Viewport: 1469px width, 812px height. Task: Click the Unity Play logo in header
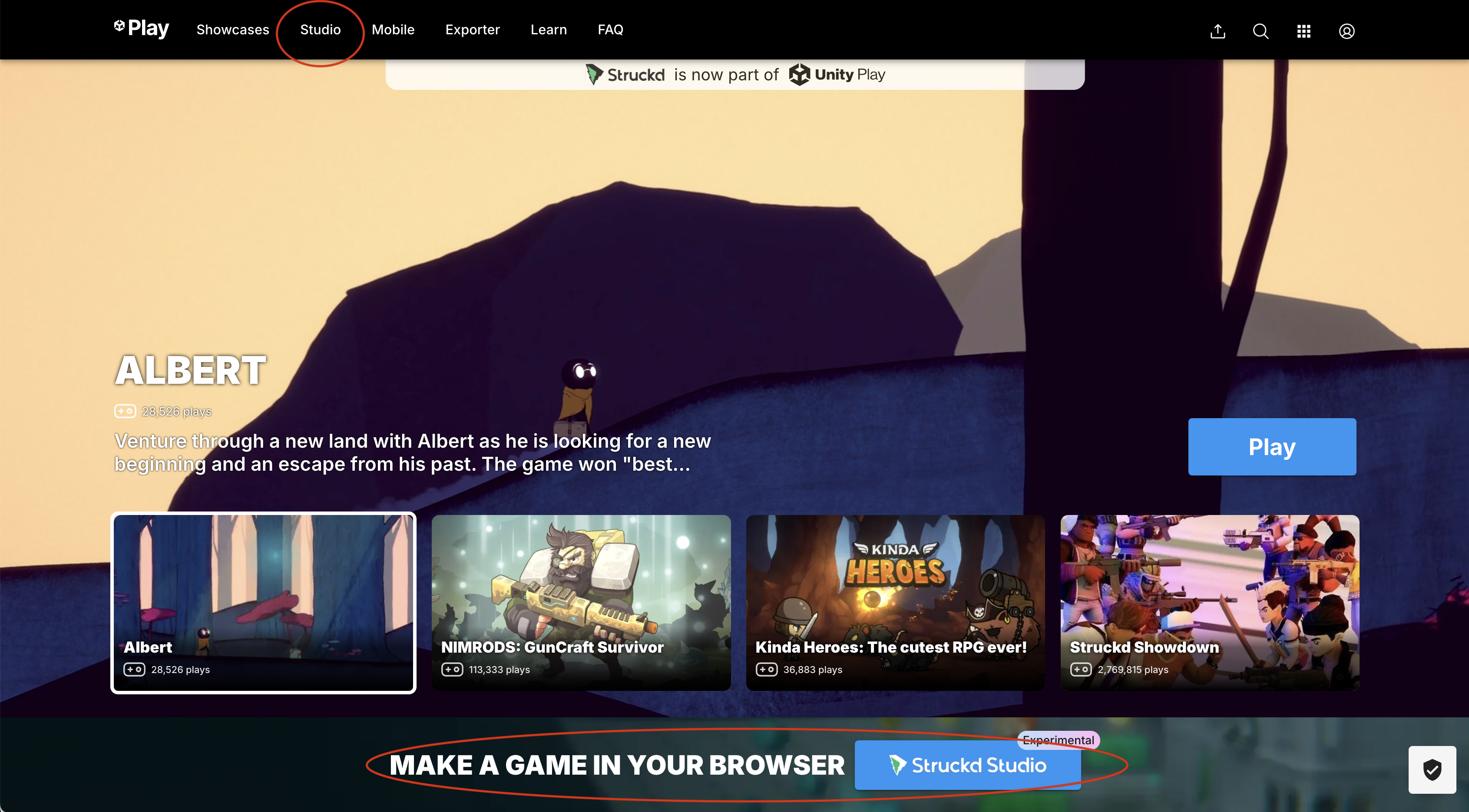(142, 28)
